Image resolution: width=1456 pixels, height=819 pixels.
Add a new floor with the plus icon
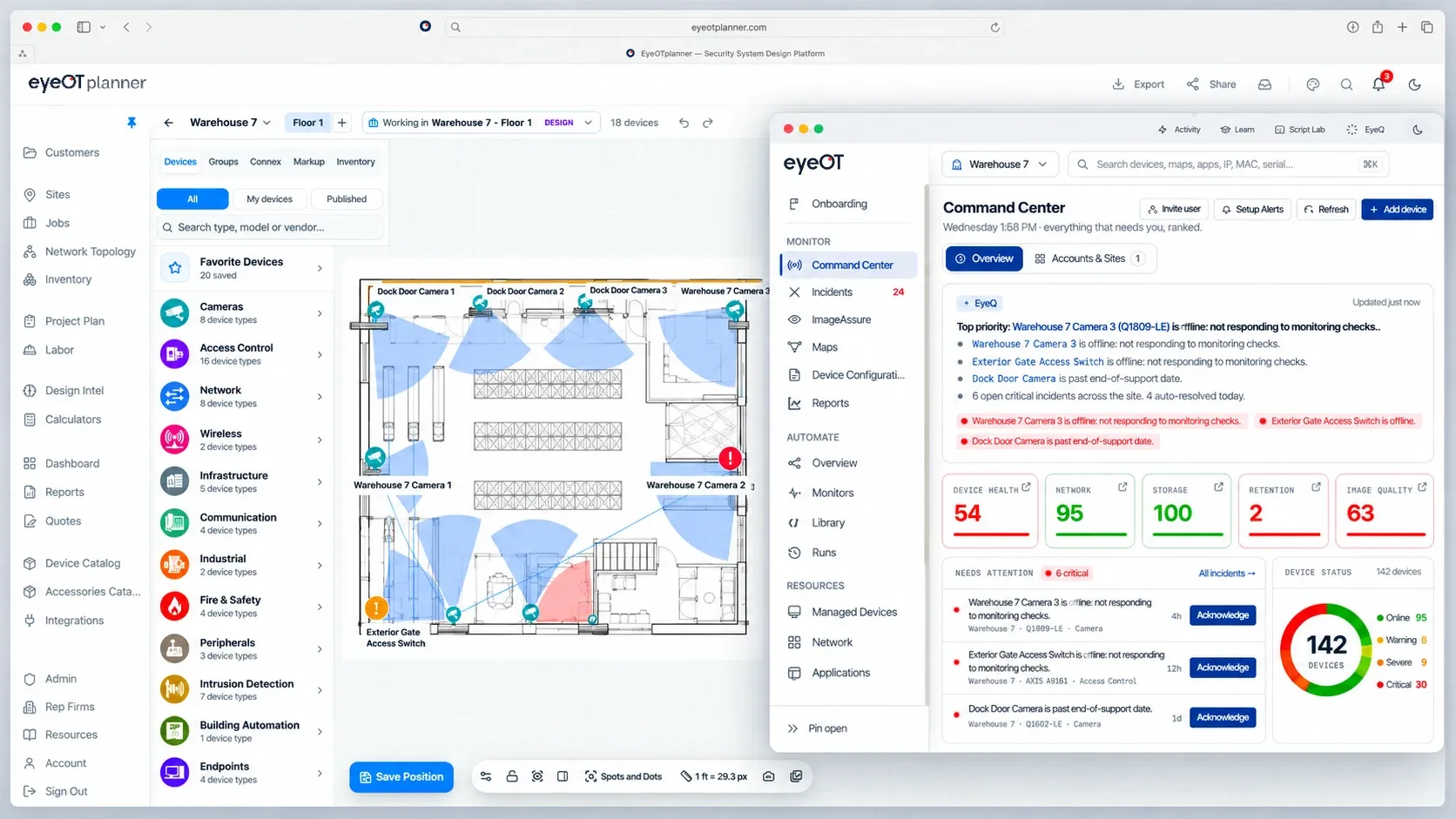click(342, 123)
